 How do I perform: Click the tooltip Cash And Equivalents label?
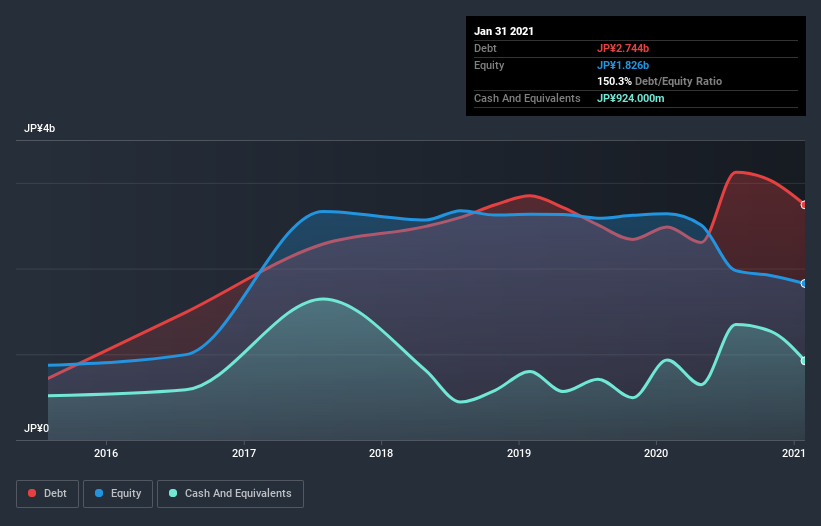[x=527, y=98]
